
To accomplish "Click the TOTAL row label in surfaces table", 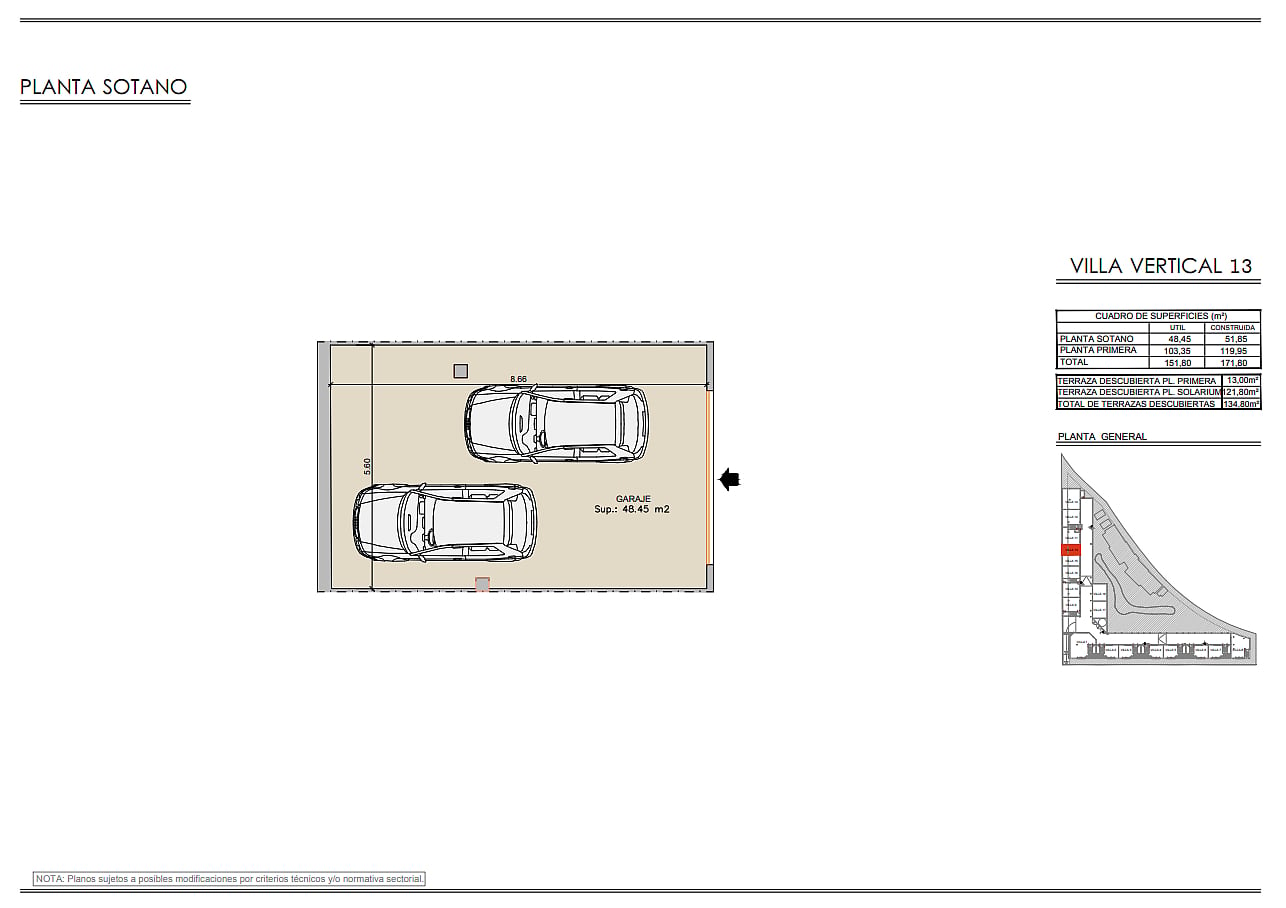I will [1074, 362].
